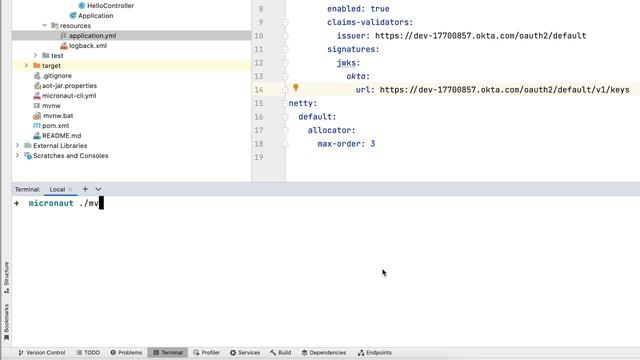The height and width of the screenshot is (360, 640).
Task: Click the README.md file icon
Action: pos(37,136)
